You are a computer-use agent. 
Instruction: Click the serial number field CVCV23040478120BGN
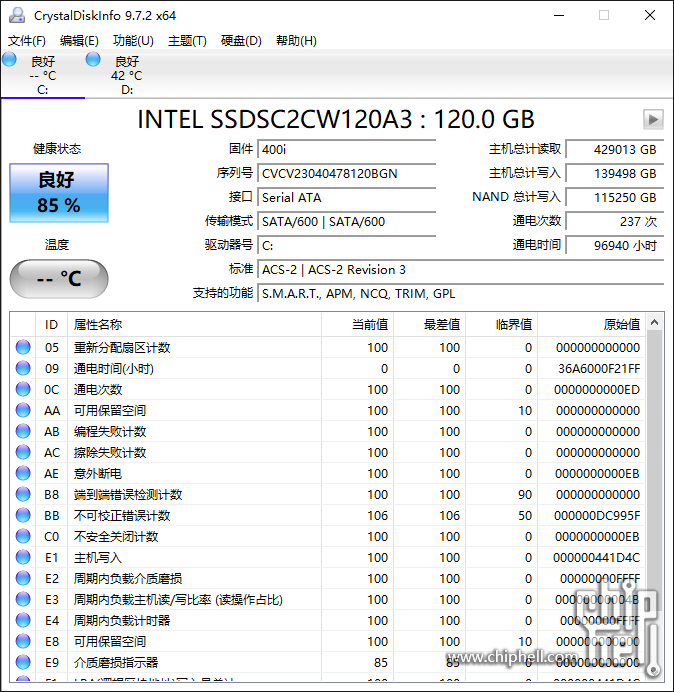pyautogui.click(x=346, y=173)
